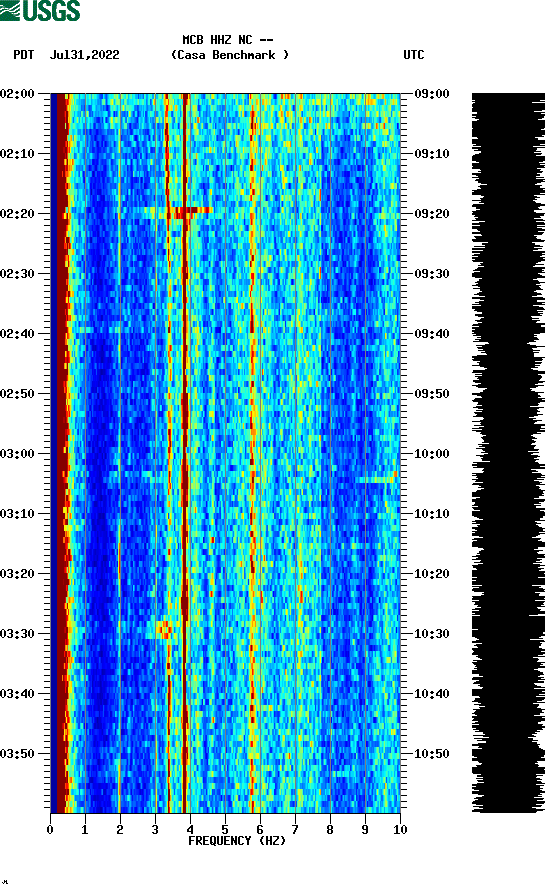Screen dimensions: 552x893
Task: Click frequency axis tick label '2'
Action: tap(120, 830)
